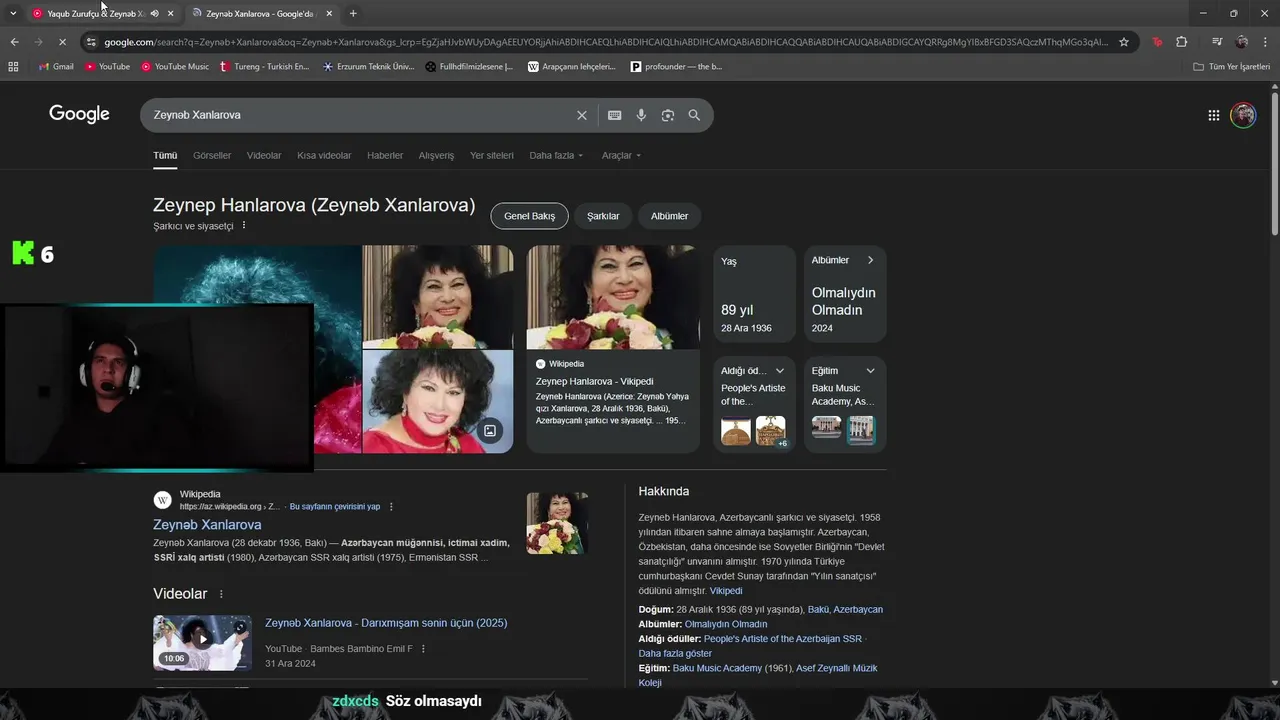Search by image with Google Lens
This screenshot has width=1280, height=720.
pos(668,115)
